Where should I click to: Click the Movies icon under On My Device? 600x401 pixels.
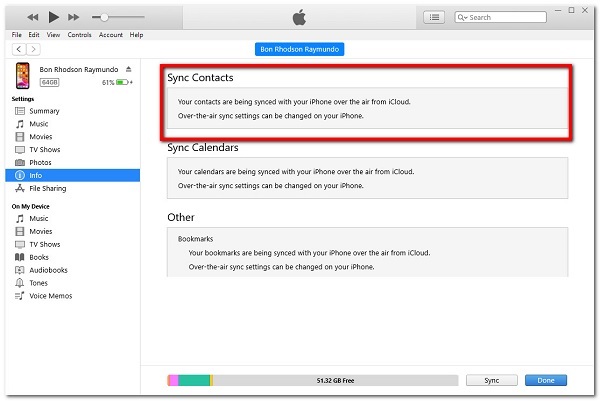pyautogui.click(x=20, y=231)
